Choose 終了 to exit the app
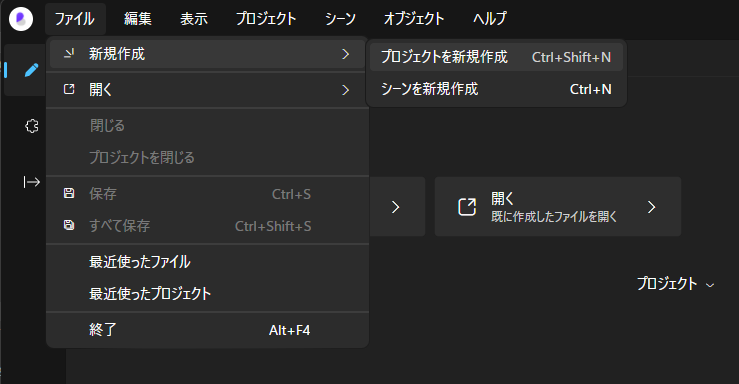Viewport: 739px width, 384px height. pyautogui.click(x=207, y=330)
